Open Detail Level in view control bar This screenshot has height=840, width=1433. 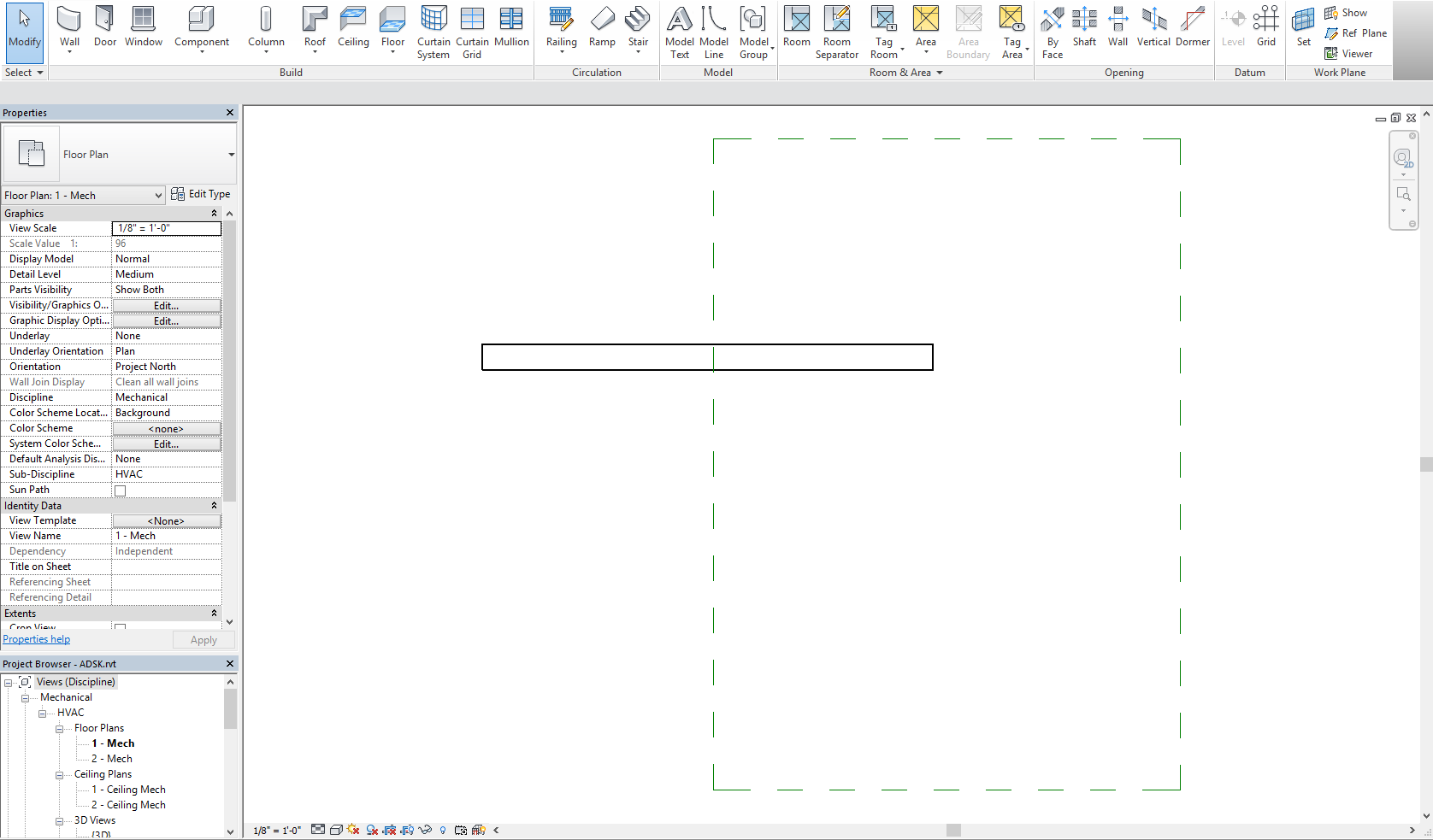[318, 830]
